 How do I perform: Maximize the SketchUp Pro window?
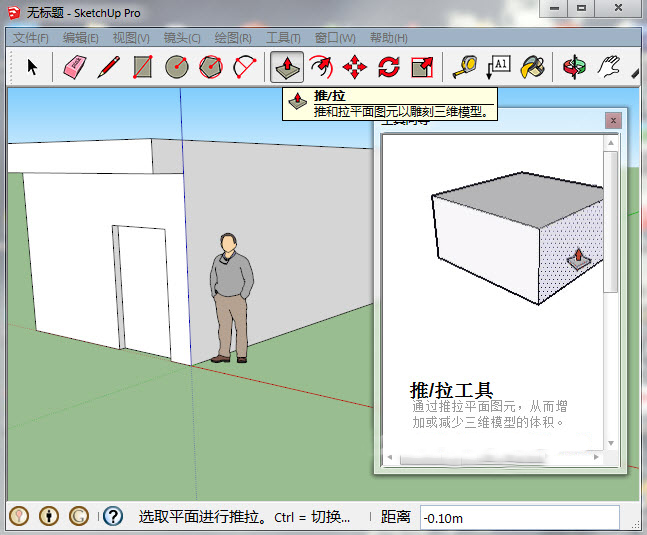point(581,8)
